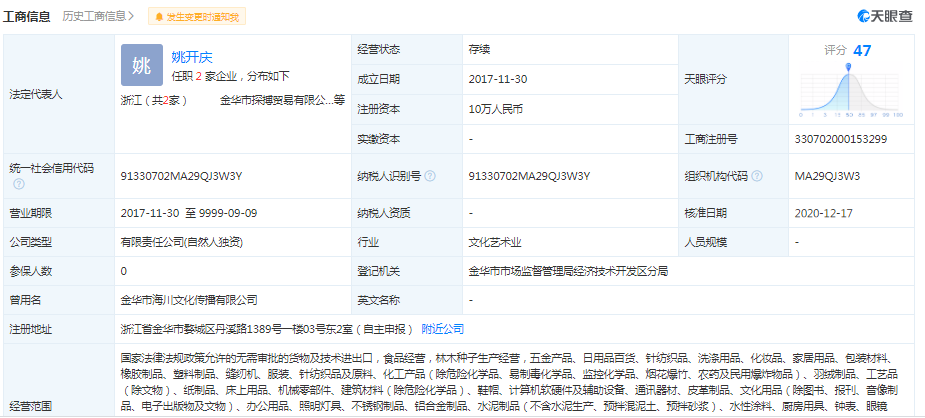The width and height of the screenshot is (925, 418).
Task: Click 经营状态 value 存续
Action: coord(480,50)
